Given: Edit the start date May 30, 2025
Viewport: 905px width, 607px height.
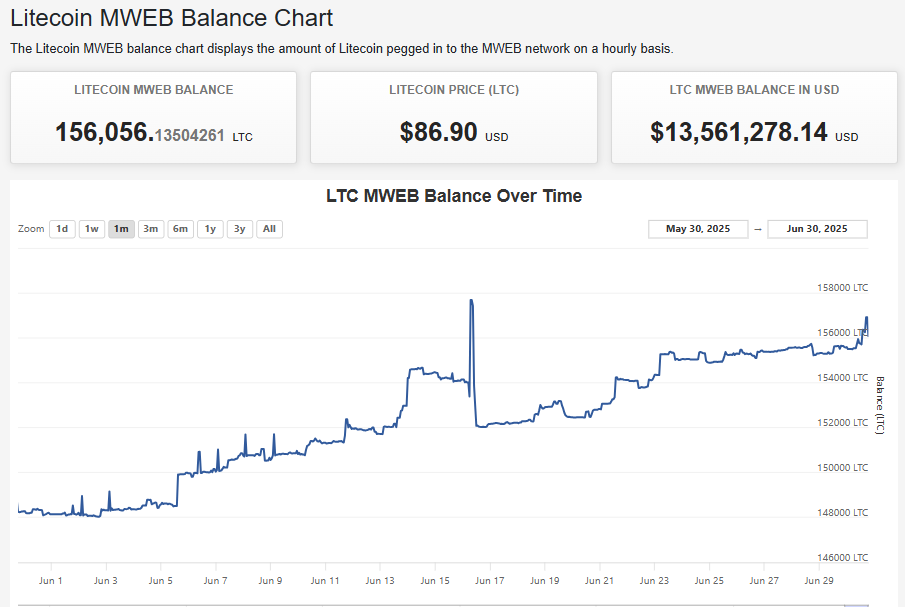Looking at the screenshot, I should 698,229.
